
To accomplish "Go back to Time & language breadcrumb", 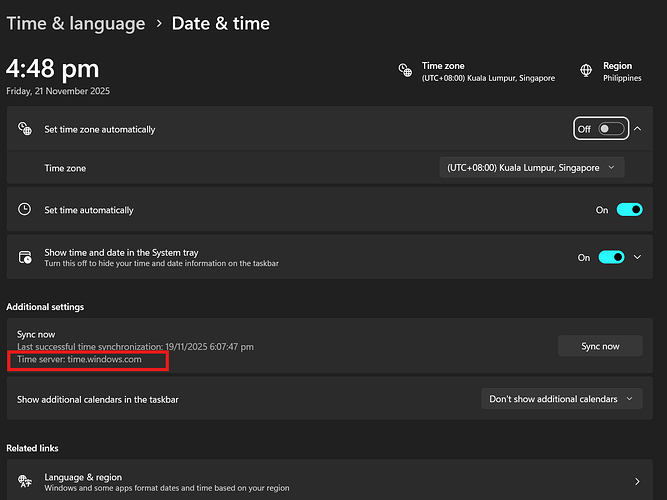I will pyautogui.click(x=75, y=23).
